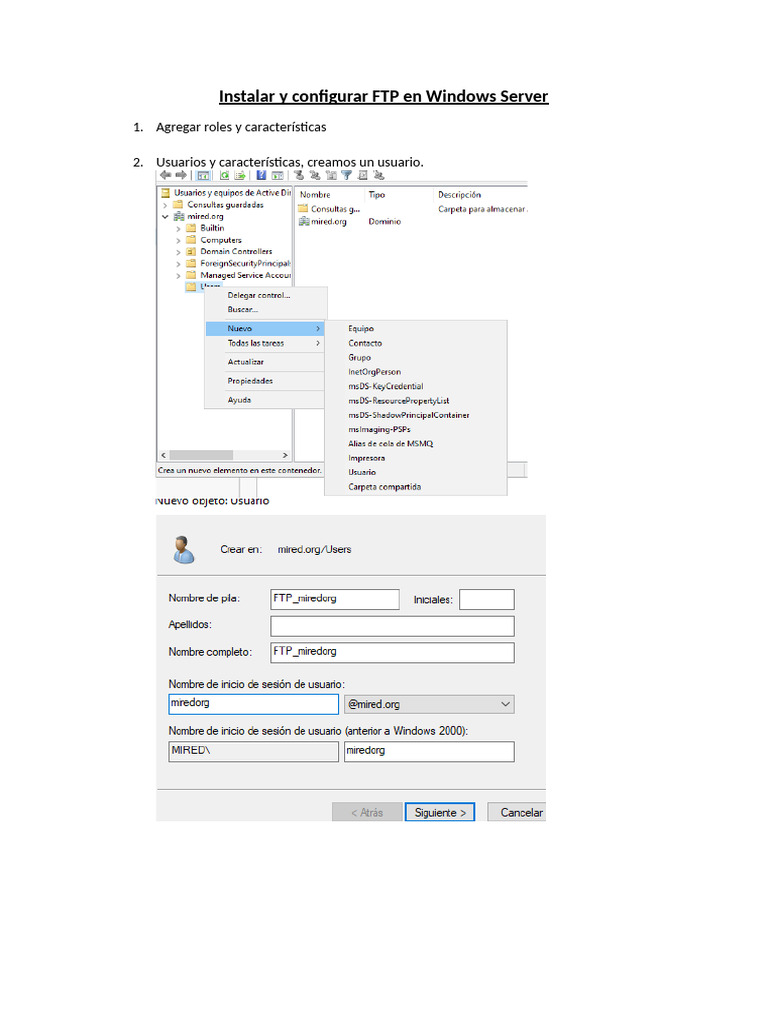Click the mired.org domain icon in tree
The height and width of the screenshot is (1024, 768).
pyautogui.click(x=178, y=216)
